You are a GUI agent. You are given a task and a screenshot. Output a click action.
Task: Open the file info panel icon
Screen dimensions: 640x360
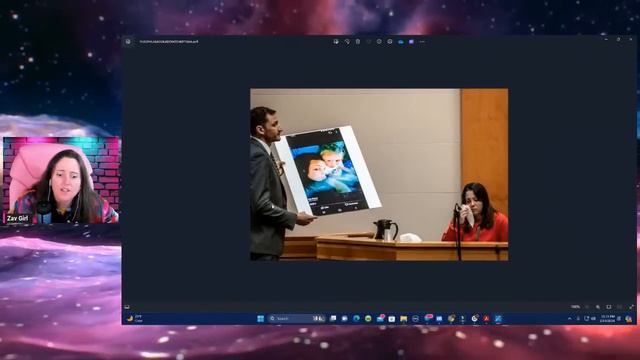point(379,42)
